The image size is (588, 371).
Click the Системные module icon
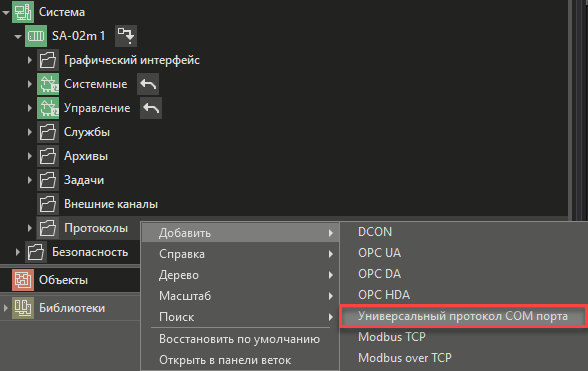coord(48,84)
